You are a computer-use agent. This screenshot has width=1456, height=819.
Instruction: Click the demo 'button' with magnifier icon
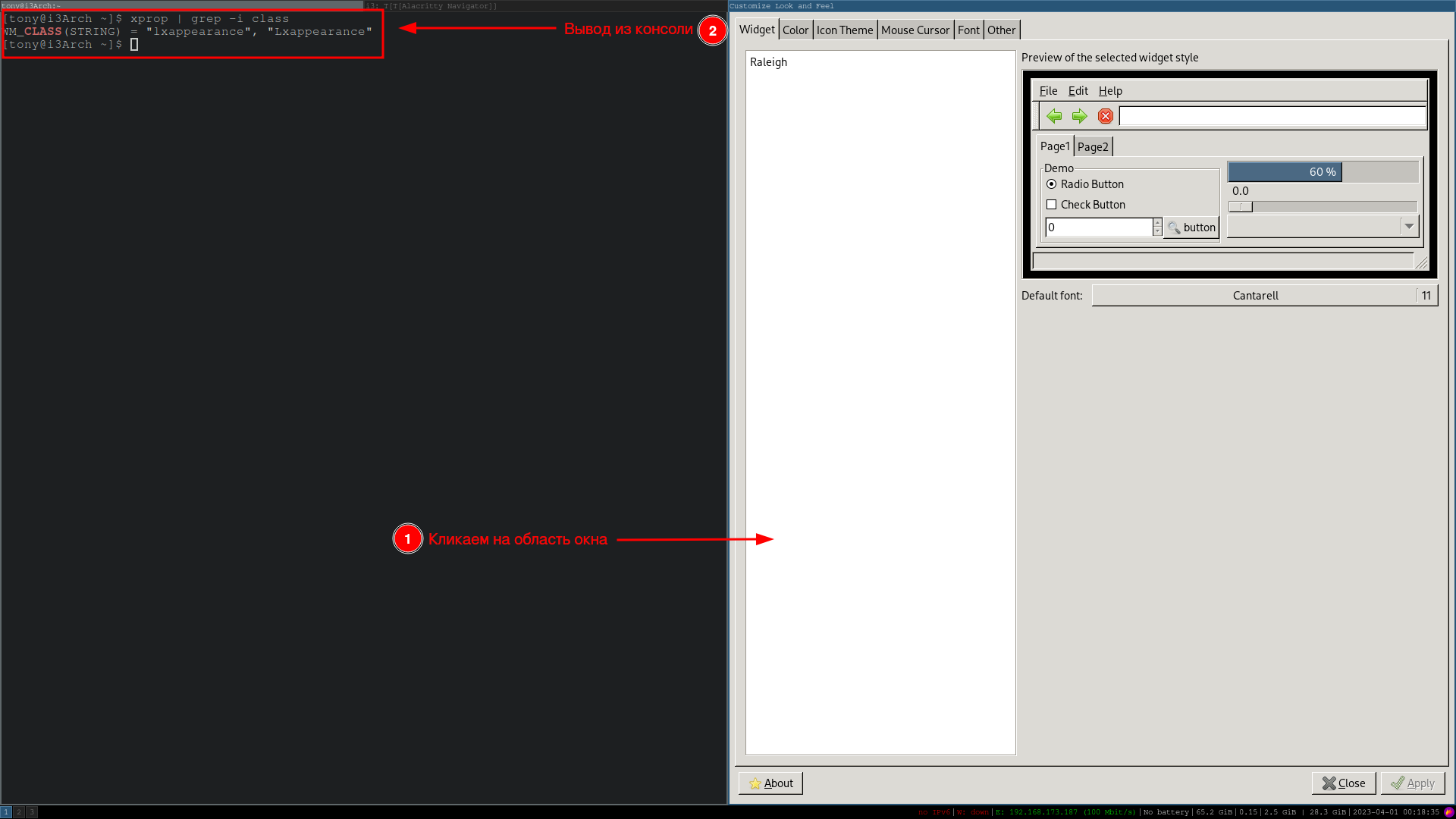coord(1191,227)
